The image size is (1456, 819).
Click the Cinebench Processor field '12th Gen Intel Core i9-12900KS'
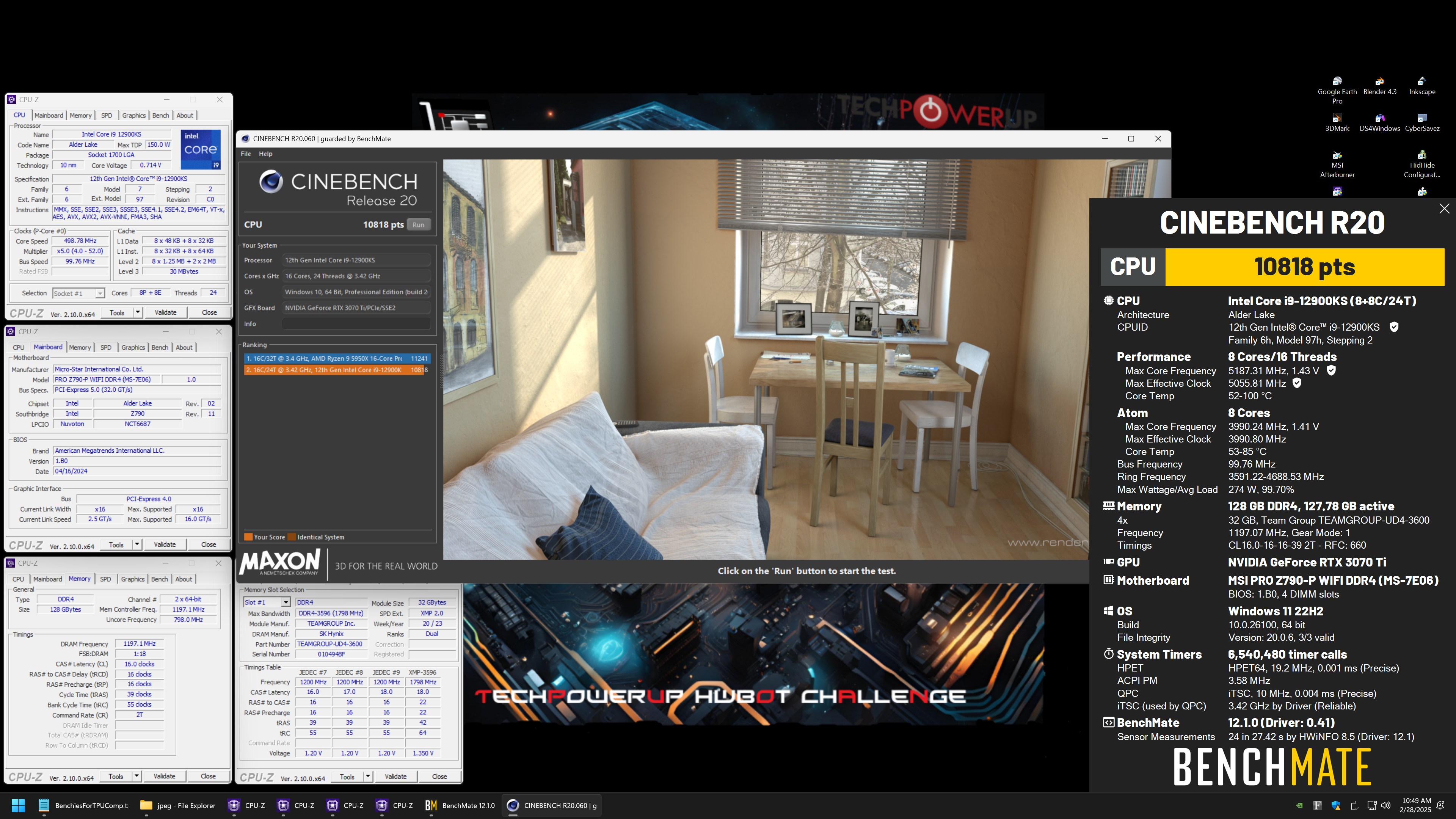(356, 260)
